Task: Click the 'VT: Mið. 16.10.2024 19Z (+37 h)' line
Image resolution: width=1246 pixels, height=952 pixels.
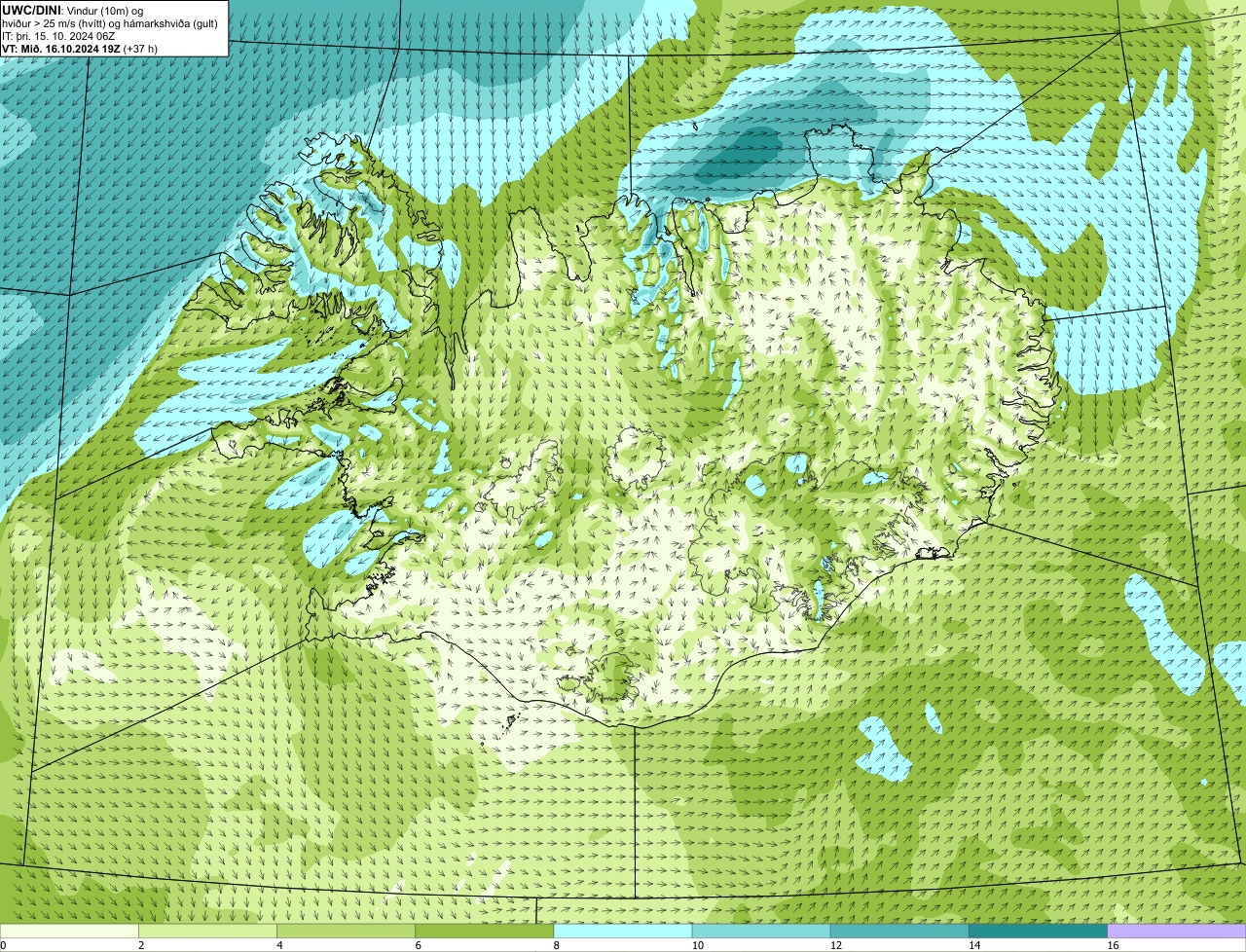Action: pos(80,48)
